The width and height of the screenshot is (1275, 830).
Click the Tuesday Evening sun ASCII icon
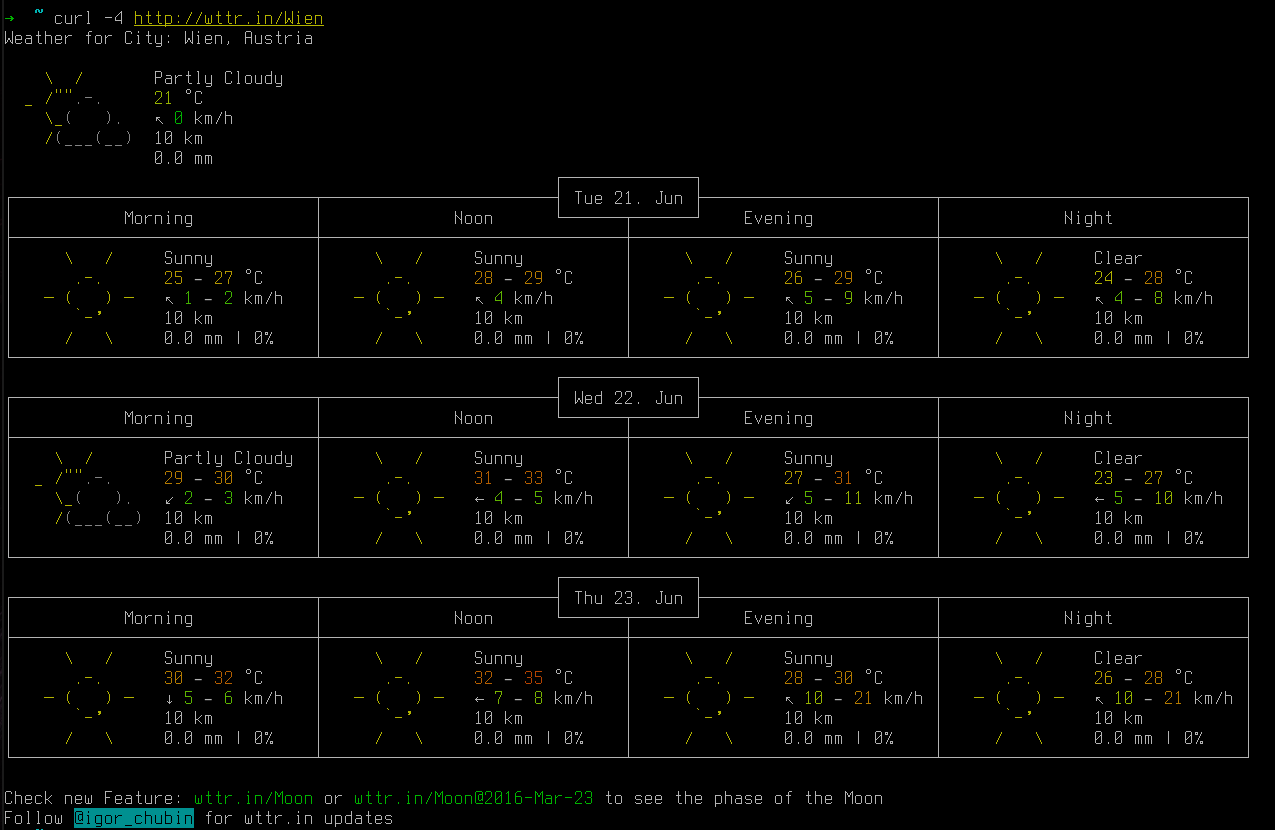709,298
